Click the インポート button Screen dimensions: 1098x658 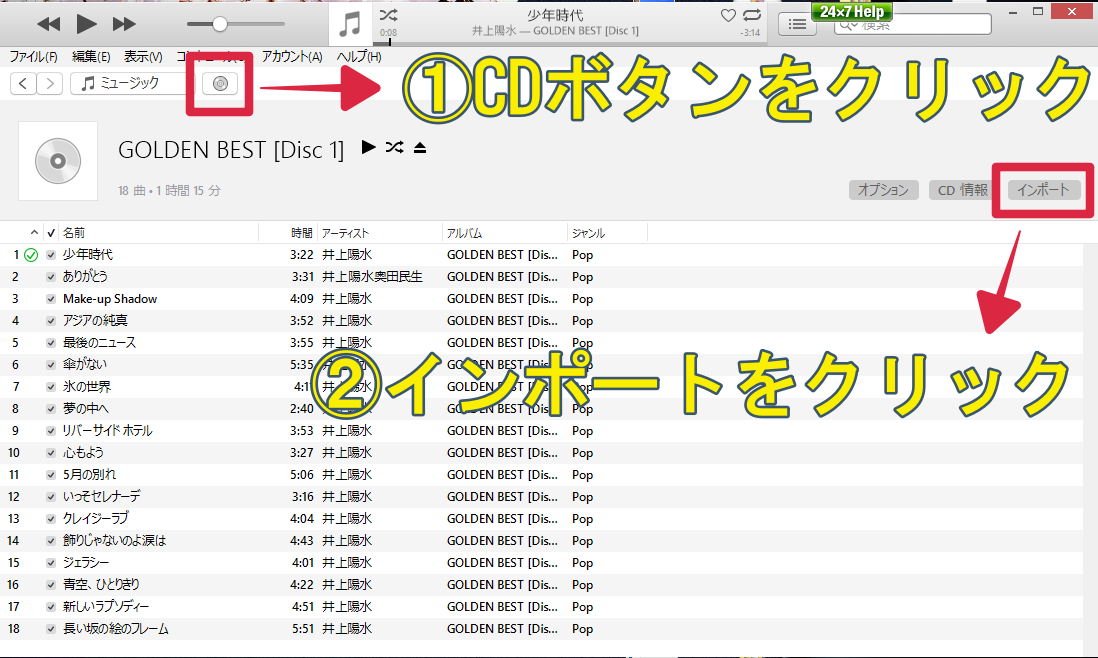tap(1042, 188)
